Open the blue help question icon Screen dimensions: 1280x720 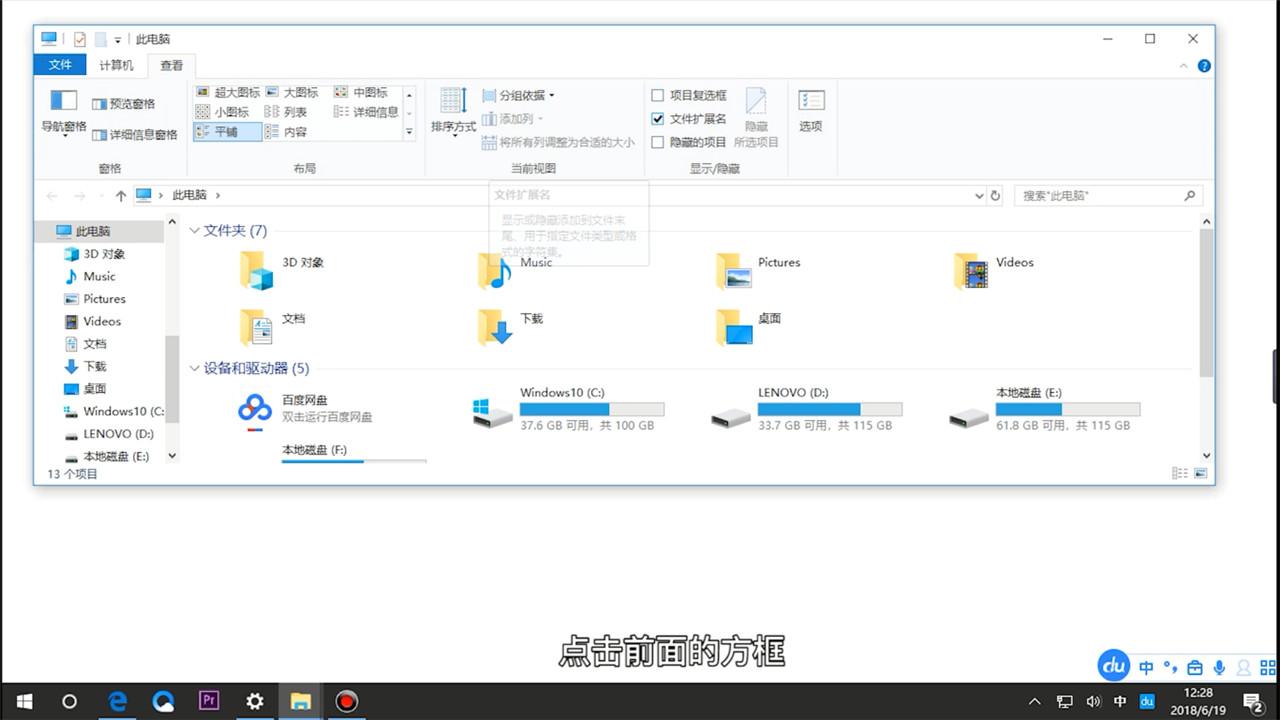click(1204, 66)
